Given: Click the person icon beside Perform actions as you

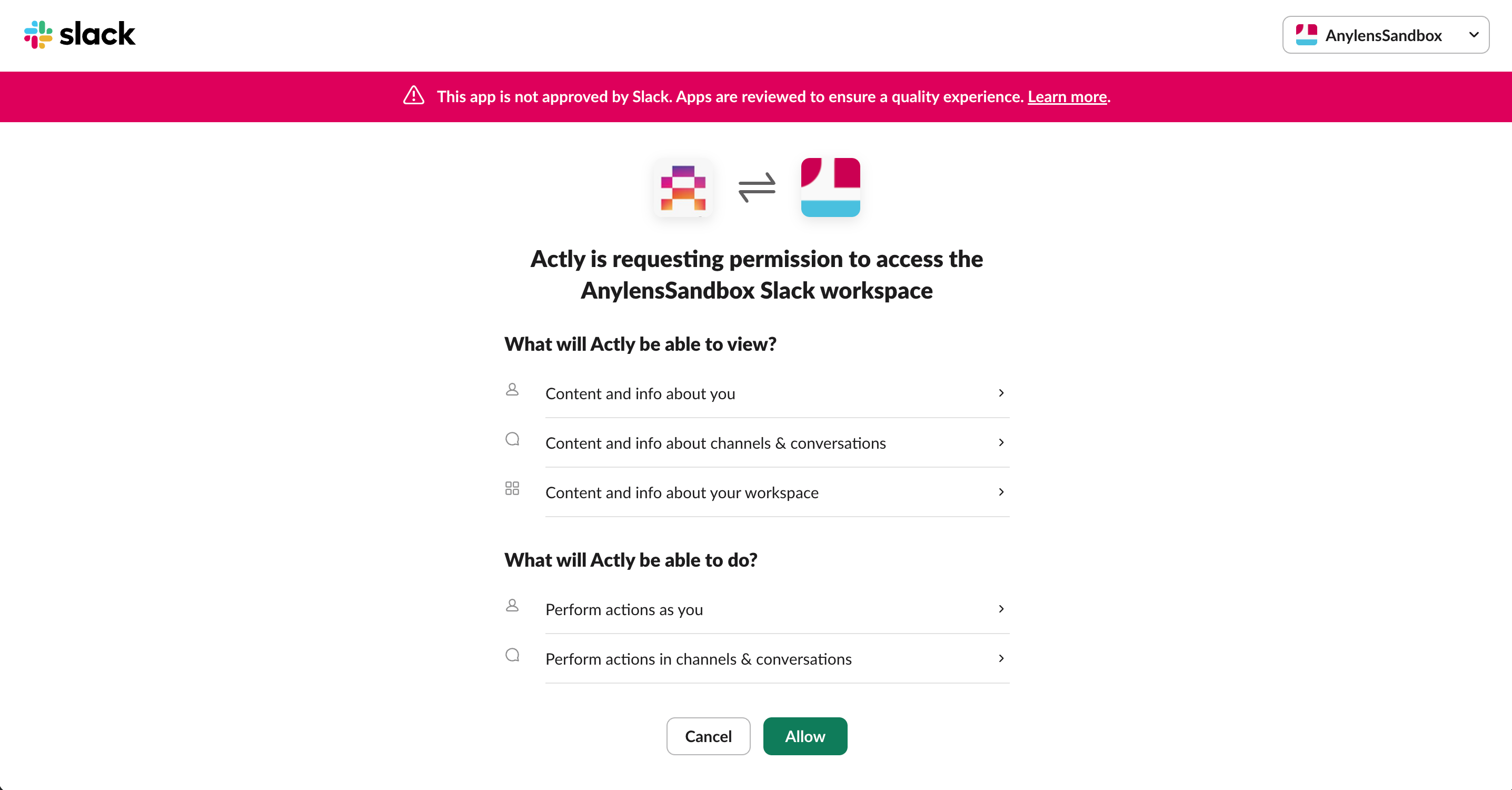Looking at the screenshot, I should 512,606.
